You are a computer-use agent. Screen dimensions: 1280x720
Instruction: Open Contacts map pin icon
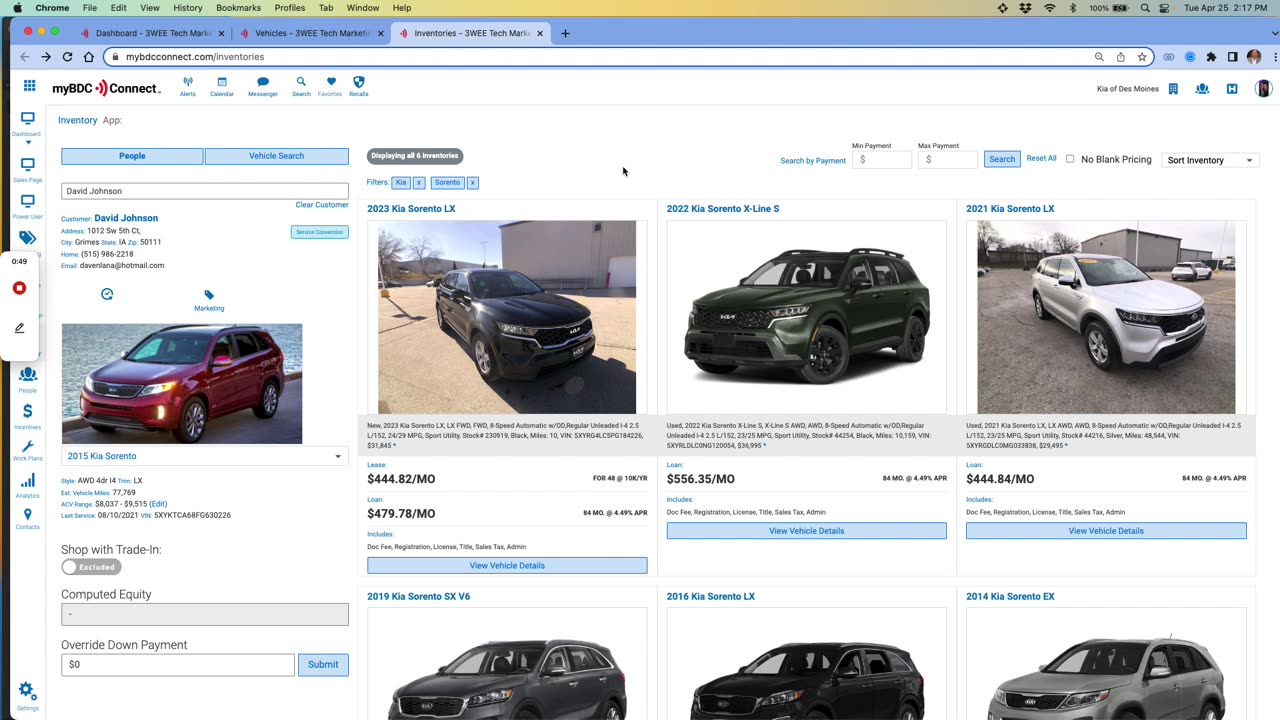tap(27, 519)
